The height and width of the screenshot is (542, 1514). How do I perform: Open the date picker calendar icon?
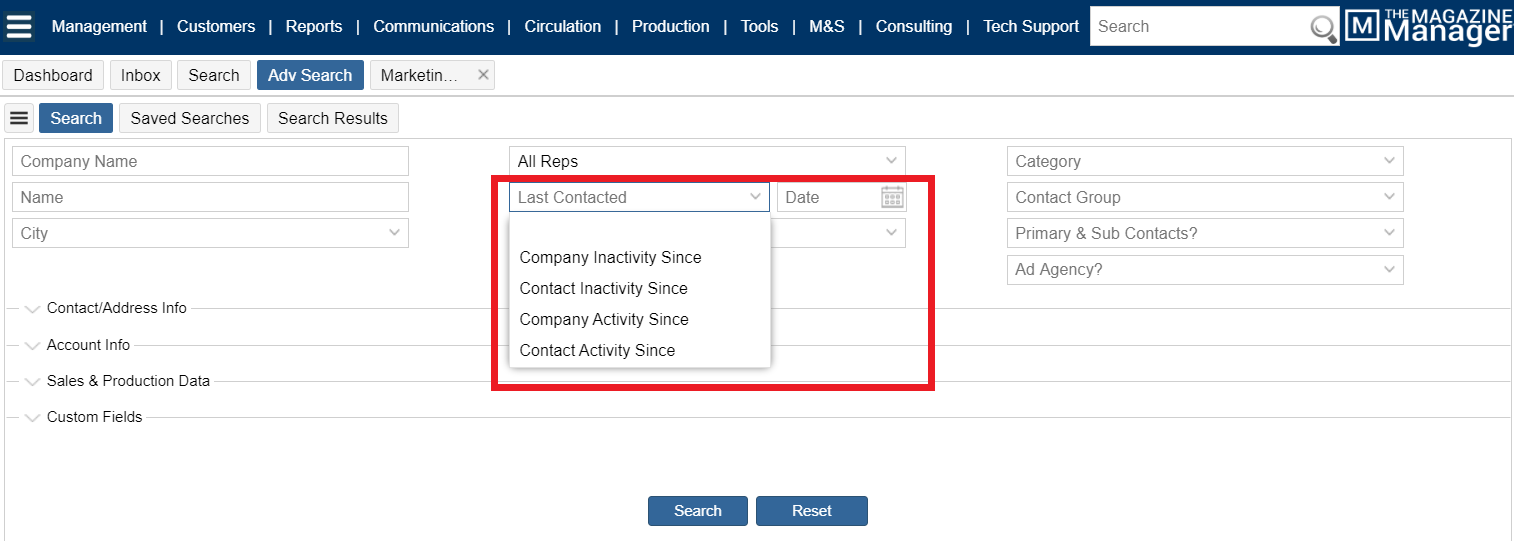click(x=892, y=197)
